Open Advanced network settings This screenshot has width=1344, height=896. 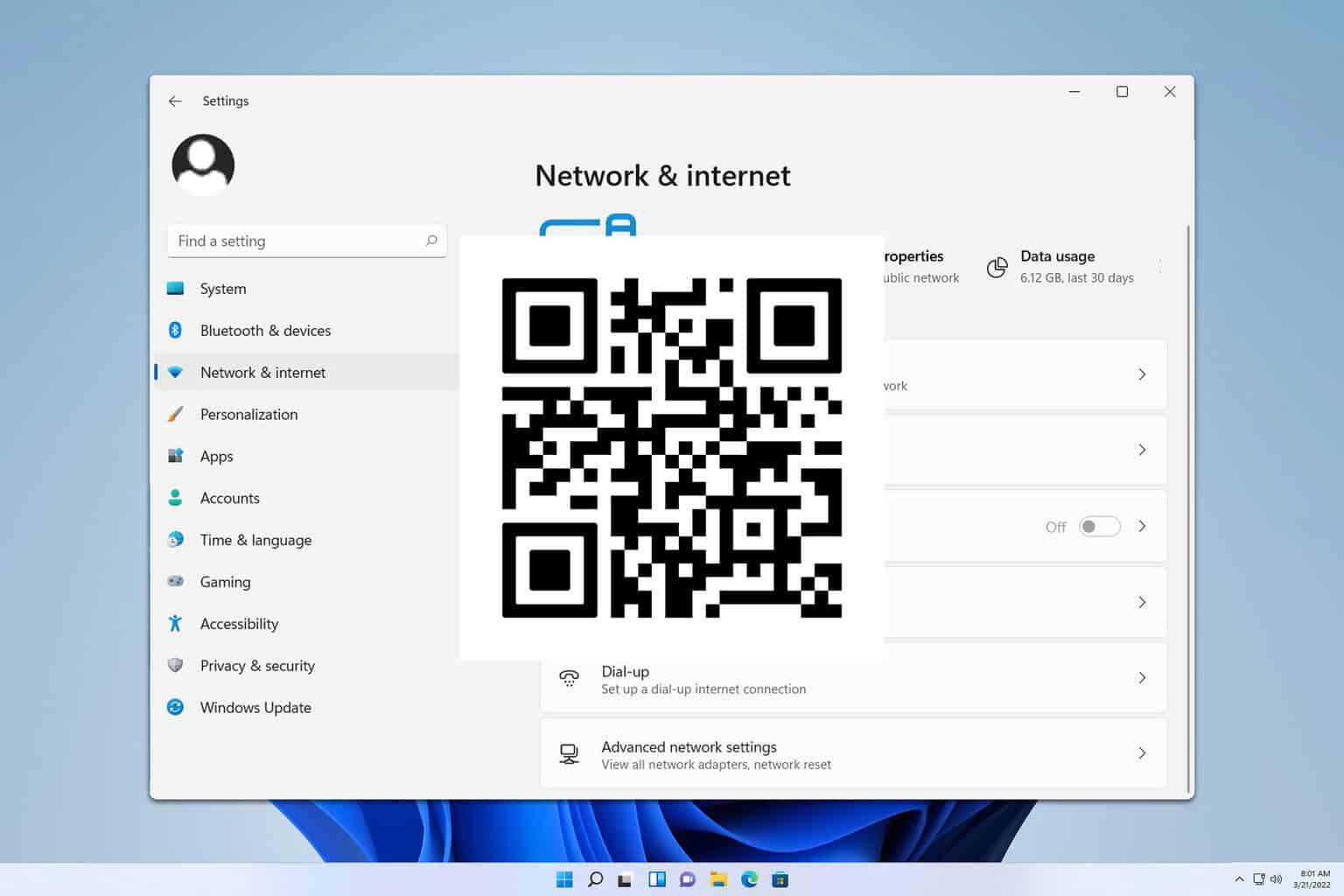point(853,753)
